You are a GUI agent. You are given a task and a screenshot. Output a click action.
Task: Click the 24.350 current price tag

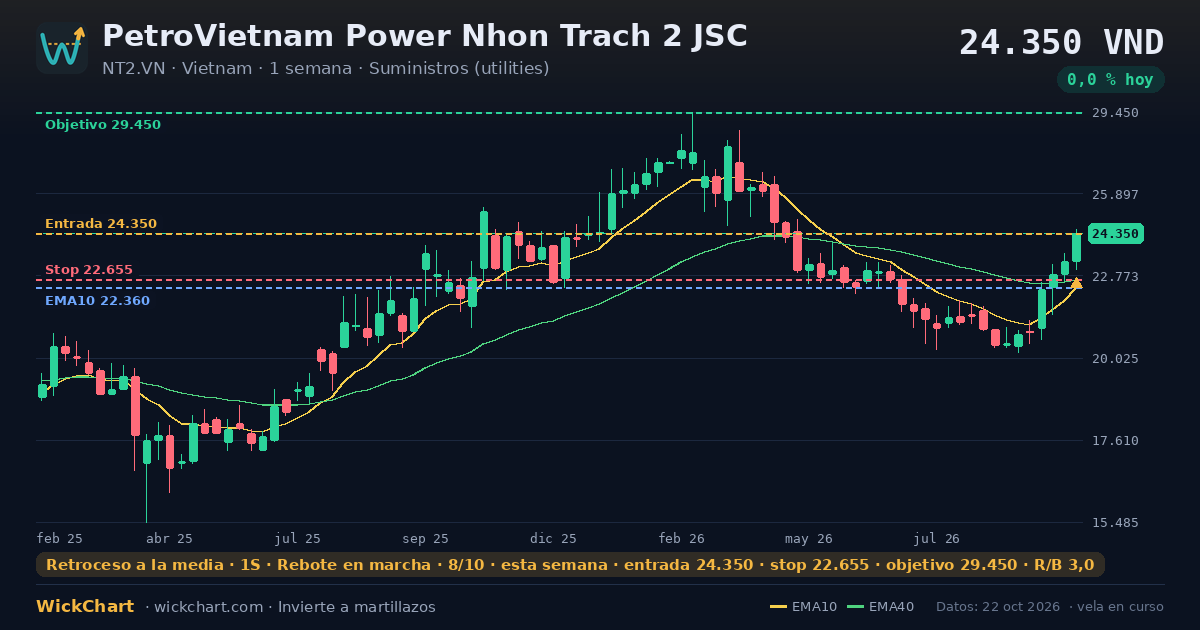(1115, 234)
